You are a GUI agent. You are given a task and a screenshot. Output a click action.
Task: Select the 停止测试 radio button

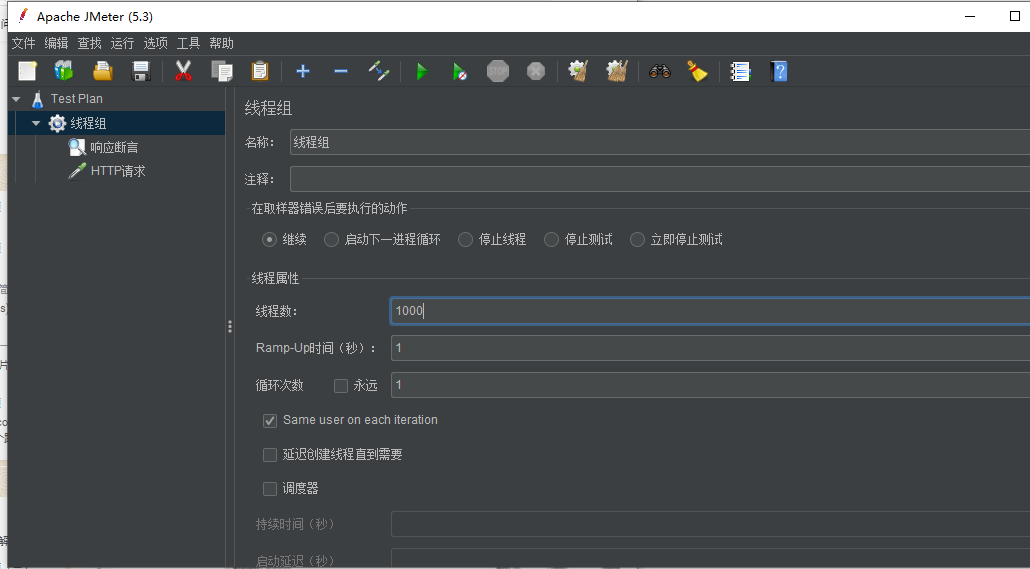point(551,240)
